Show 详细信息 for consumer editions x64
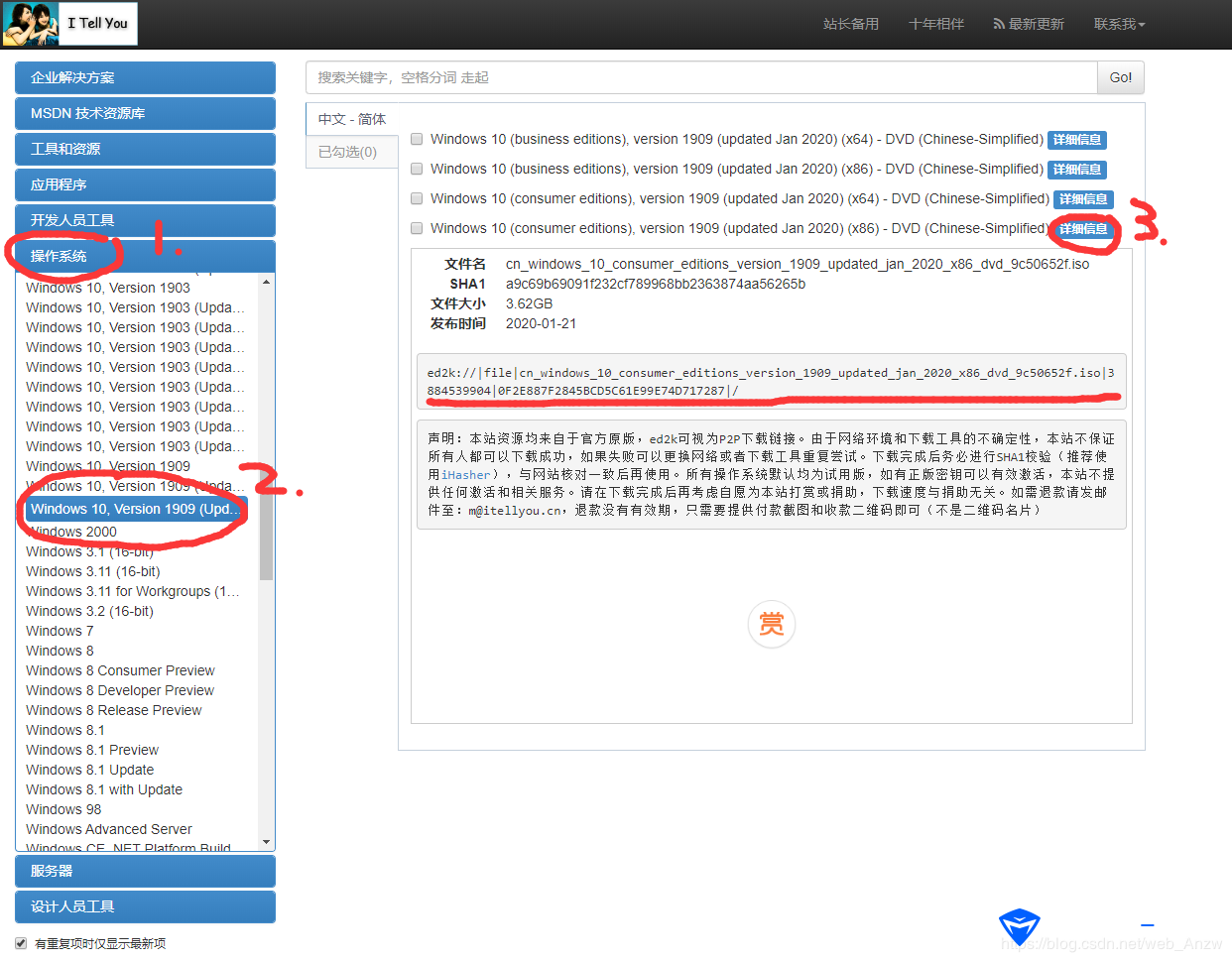This screenshot has width=1232, height=962. (x=1083, y=199)
